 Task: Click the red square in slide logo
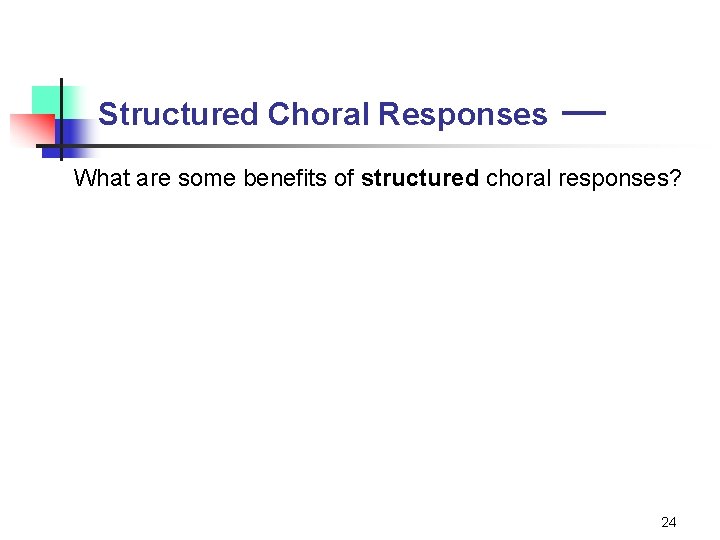32,129
